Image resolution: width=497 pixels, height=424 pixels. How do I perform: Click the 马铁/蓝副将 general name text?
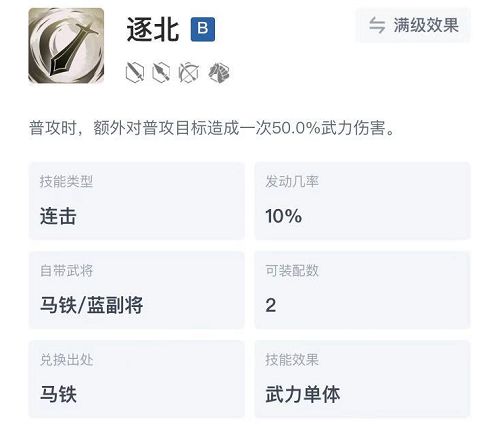point(92,305)
